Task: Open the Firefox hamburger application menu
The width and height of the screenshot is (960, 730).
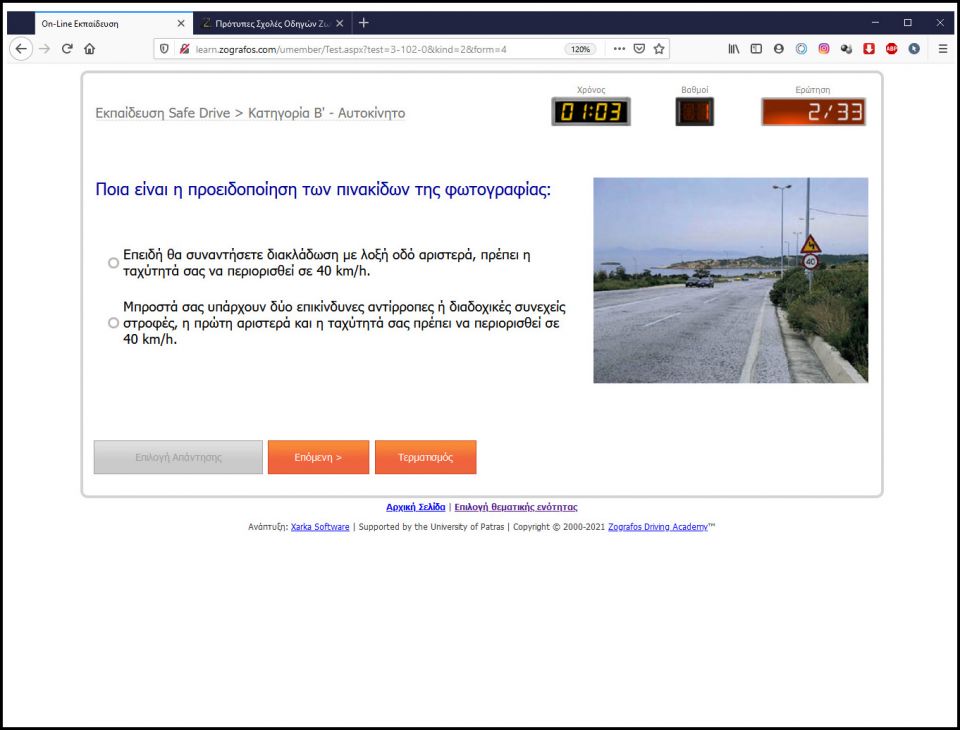Action: [x=942, y=49]
